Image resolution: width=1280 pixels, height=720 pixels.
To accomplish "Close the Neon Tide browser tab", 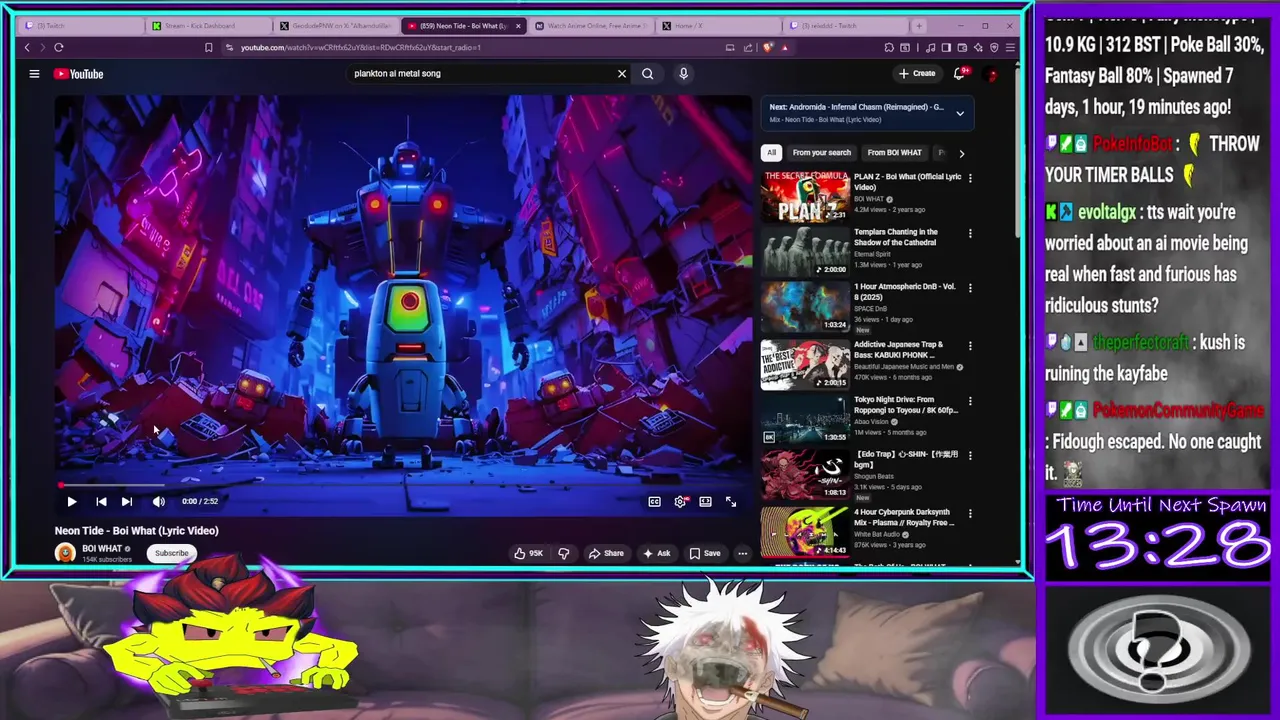I will (518, 26).
